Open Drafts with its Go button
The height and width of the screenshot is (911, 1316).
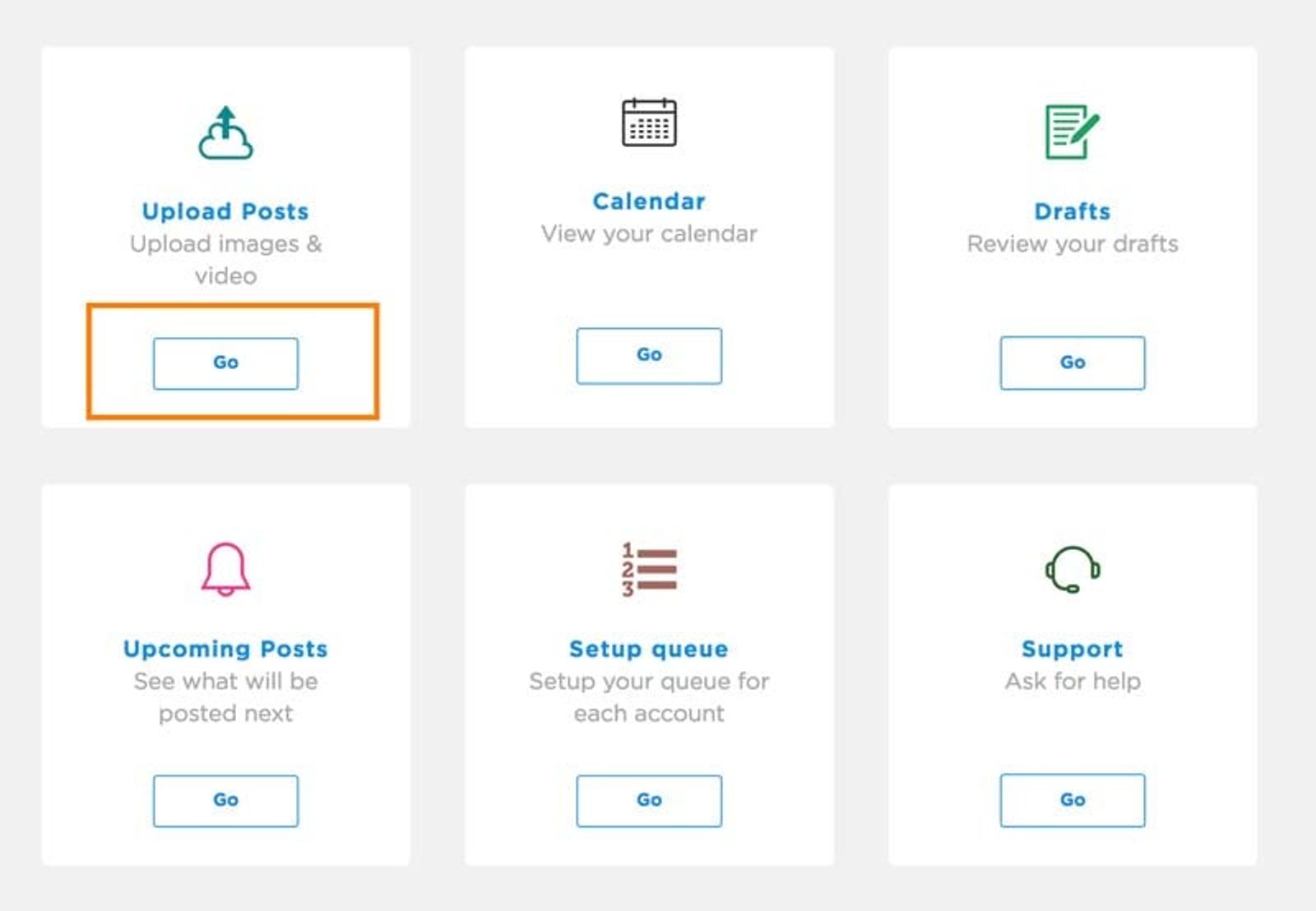1073,363
